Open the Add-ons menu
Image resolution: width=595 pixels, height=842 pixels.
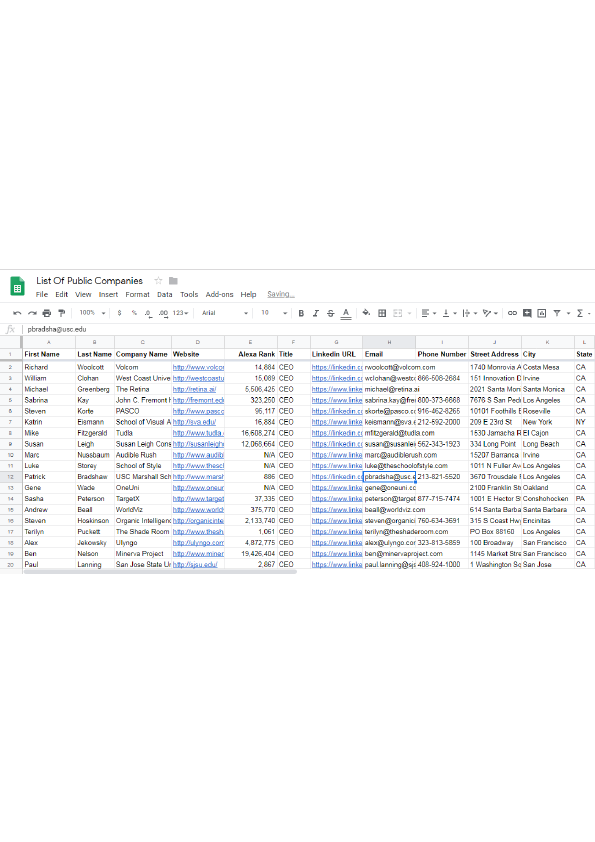pyautogui.click(x=219, y=294)
